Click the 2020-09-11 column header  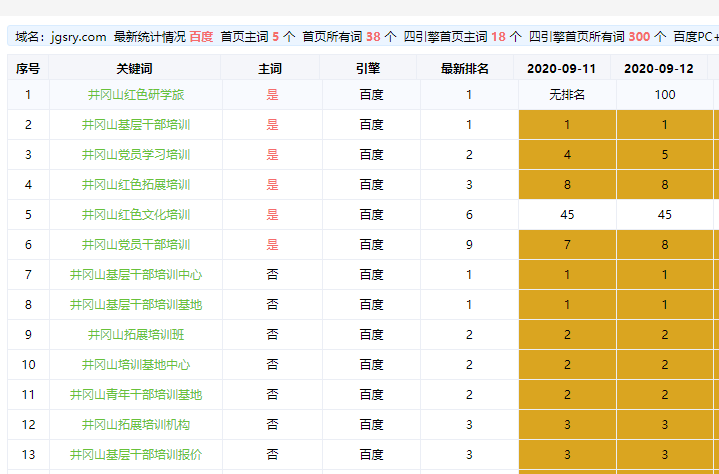click(561, 69)
